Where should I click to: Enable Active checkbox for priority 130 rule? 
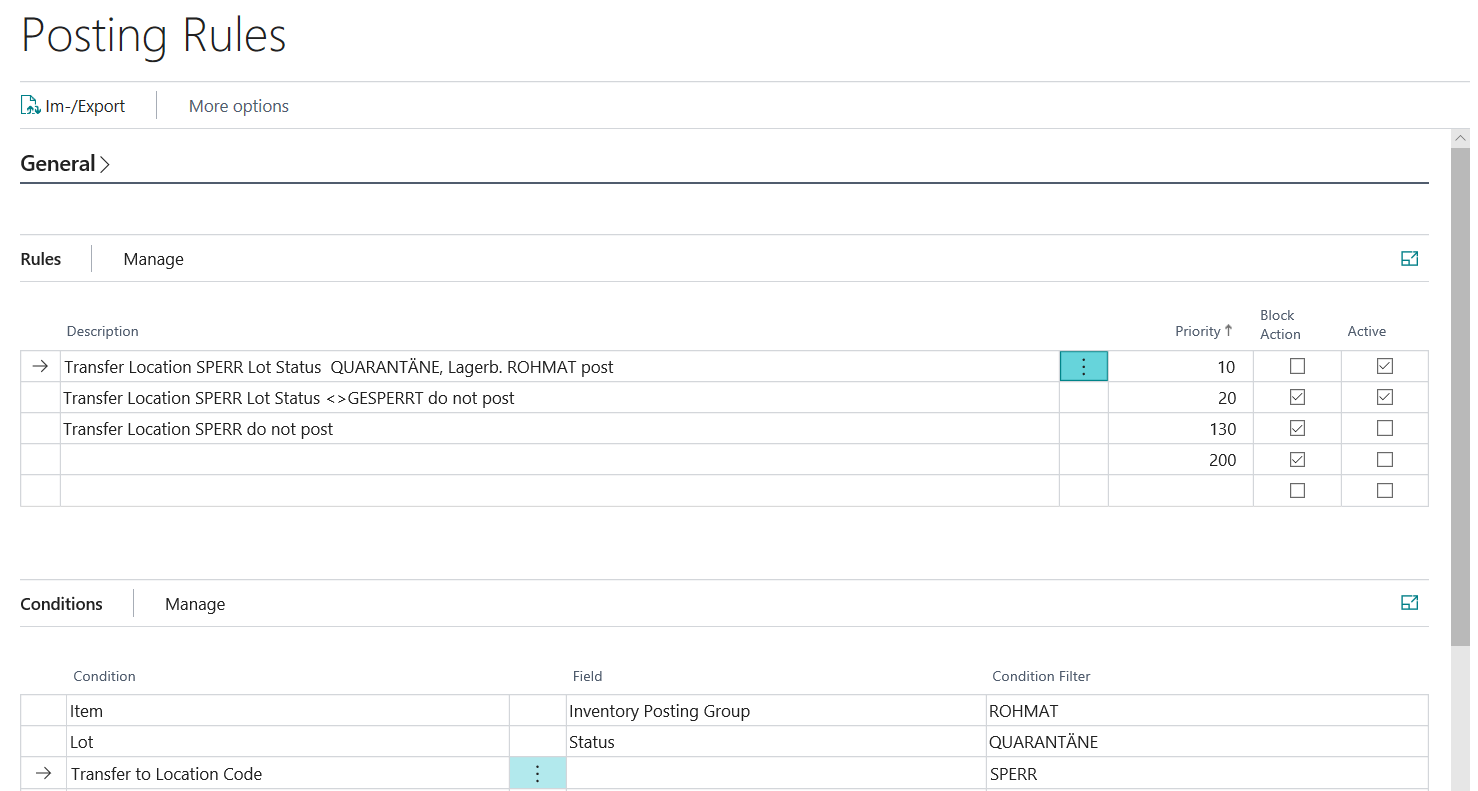(x=1385, y=429)
